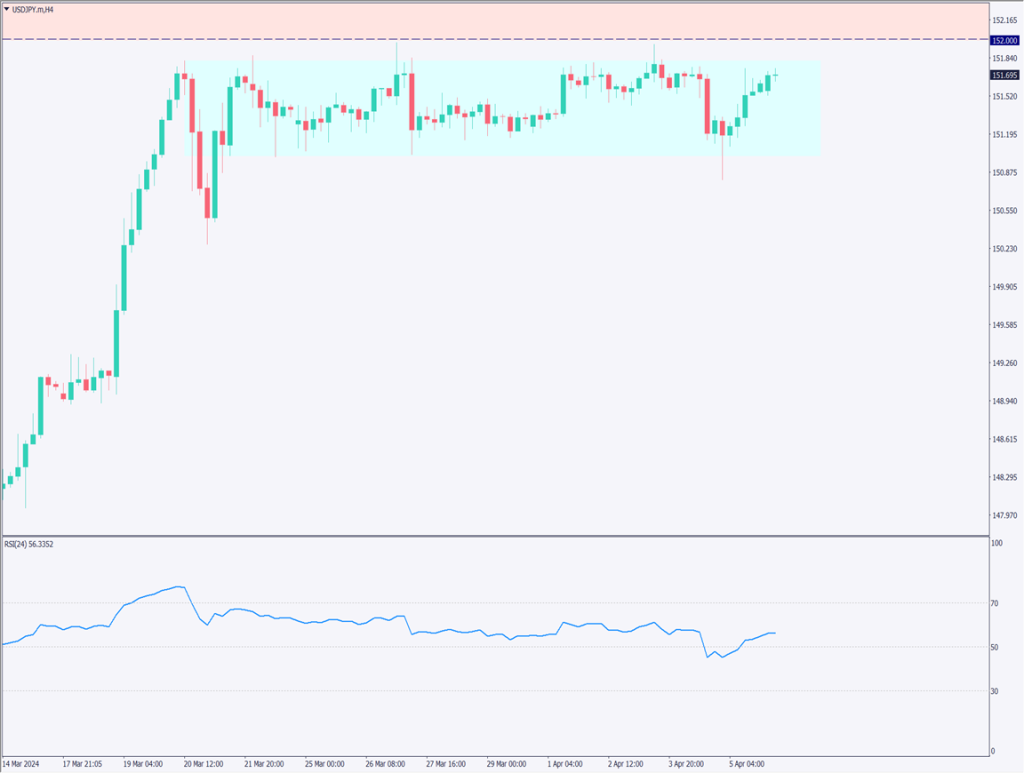Click the 19 Mar 04:00 time label
Viewport: 1024px width, 773px height.
[142, 763]
